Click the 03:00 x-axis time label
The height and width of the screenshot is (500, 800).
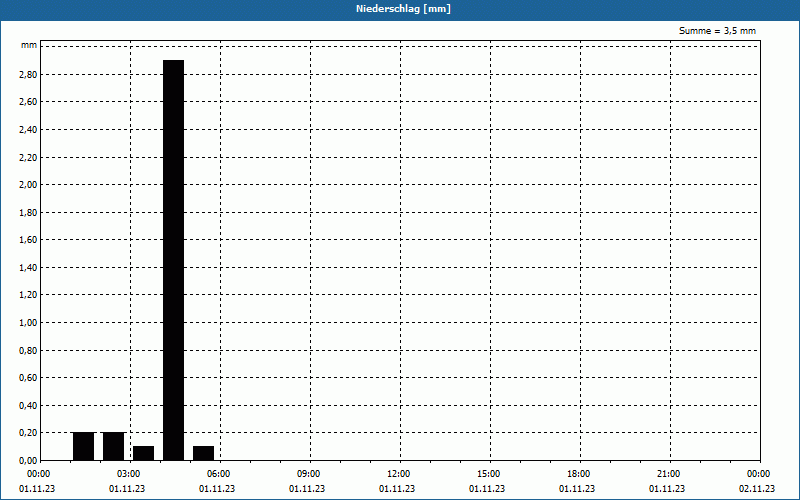point(131,474)
